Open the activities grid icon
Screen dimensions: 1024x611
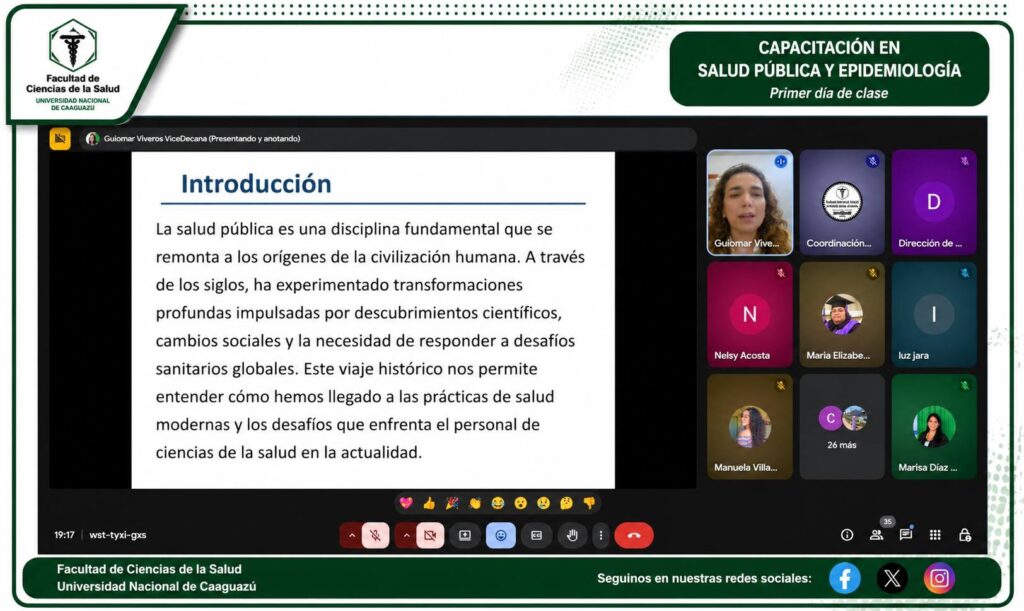click(935, 535)
